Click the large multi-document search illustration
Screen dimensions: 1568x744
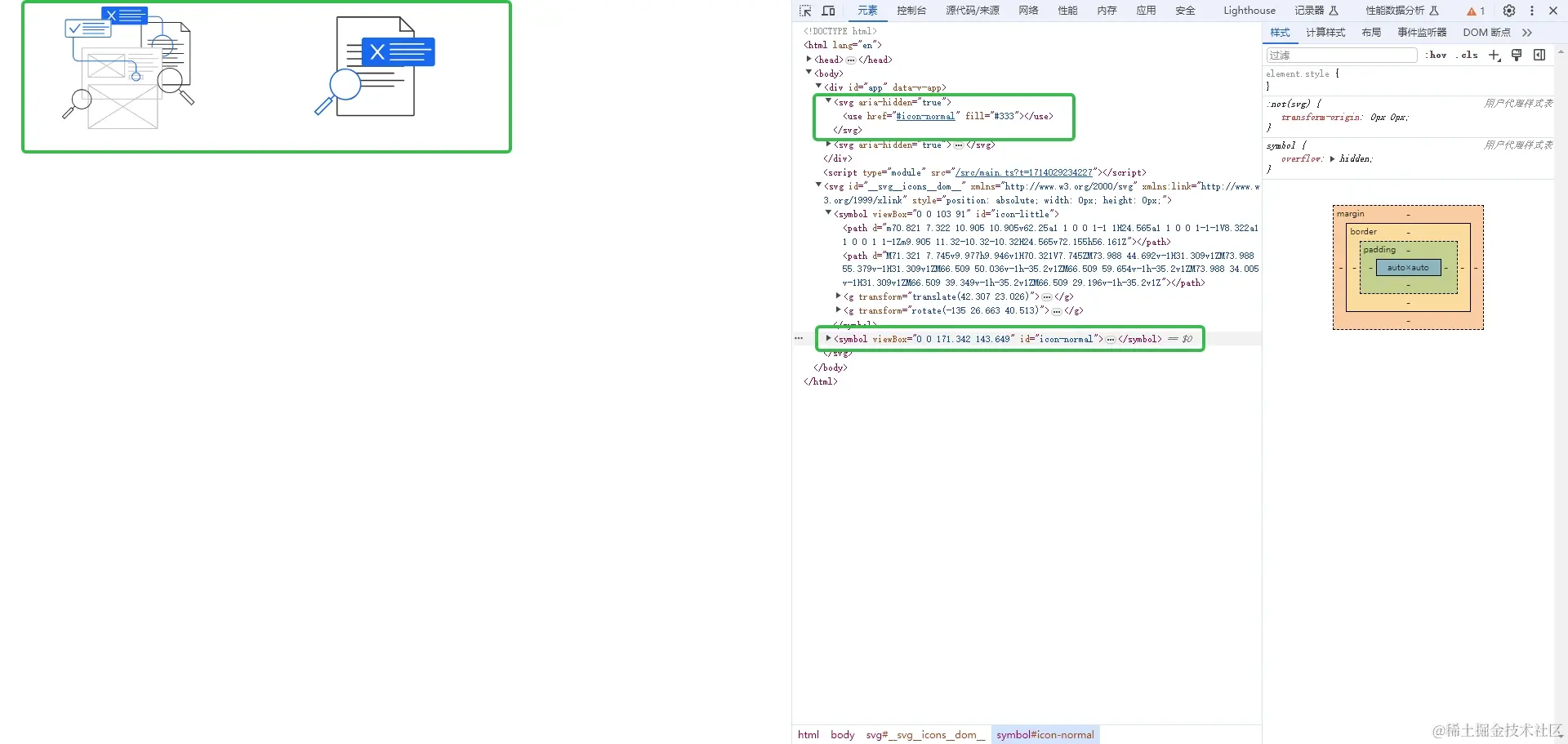click(x=129, y=69)
